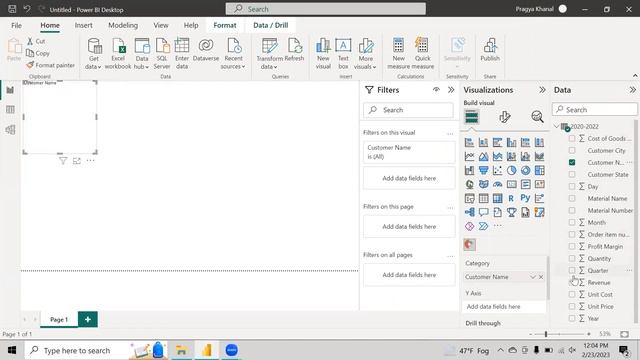
Task: Click the Filters pane search box
Action: 408,110
